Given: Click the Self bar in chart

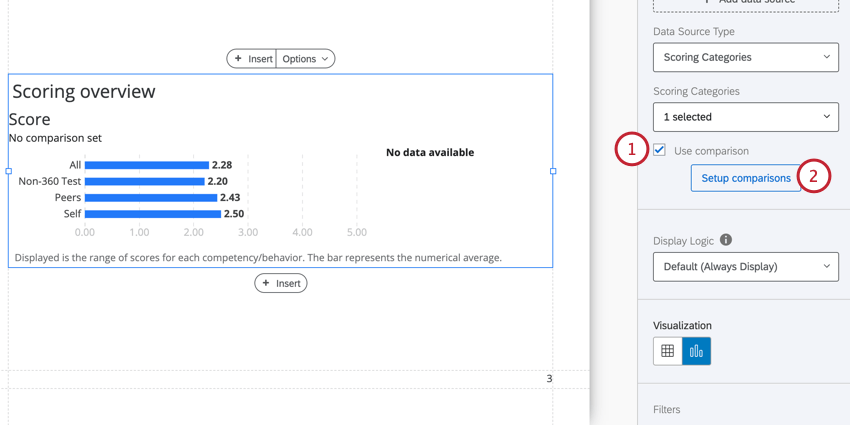Looking at the screenshot, I should pyautogui.click(x=152, y=213).
